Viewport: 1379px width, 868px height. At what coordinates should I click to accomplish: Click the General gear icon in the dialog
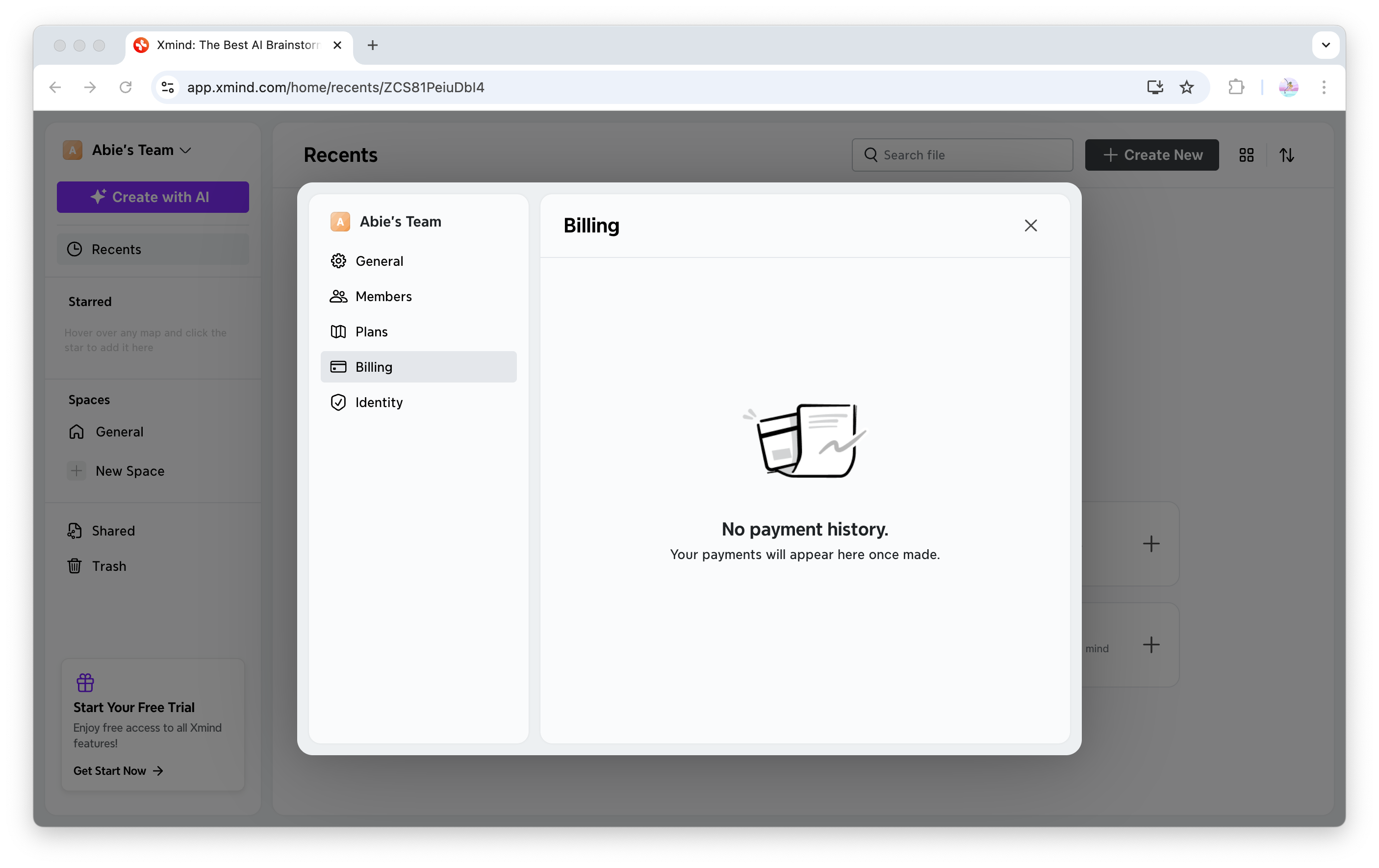point(338,261)
